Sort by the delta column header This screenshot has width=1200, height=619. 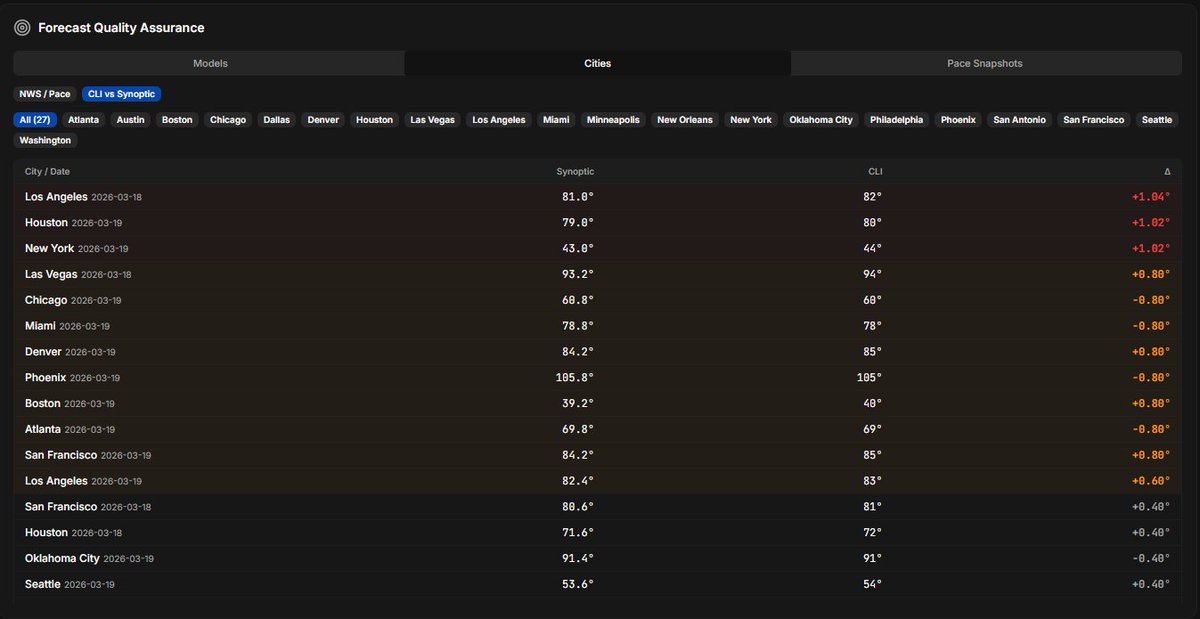(1167, 171)
